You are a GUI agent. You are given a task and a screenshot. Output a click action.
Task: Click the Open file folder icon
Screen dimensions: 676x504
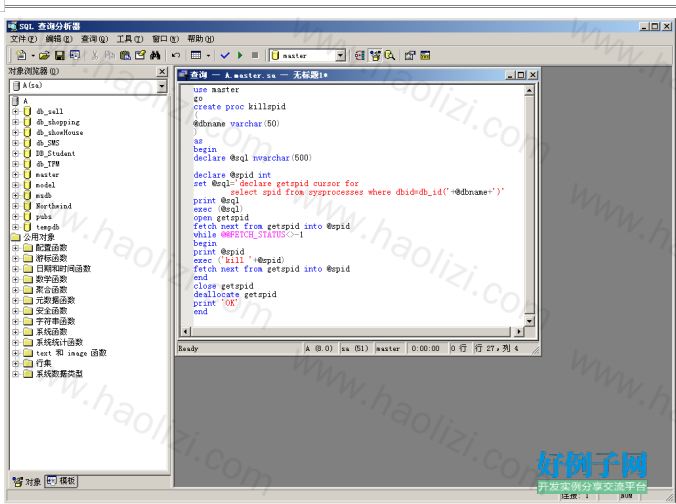44,55
